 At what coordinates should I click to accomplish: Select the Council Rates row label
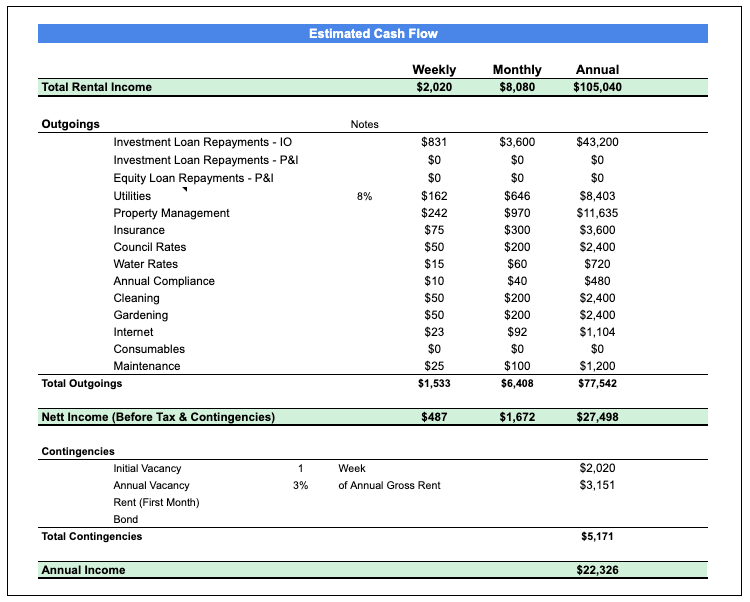coord(150,247)
